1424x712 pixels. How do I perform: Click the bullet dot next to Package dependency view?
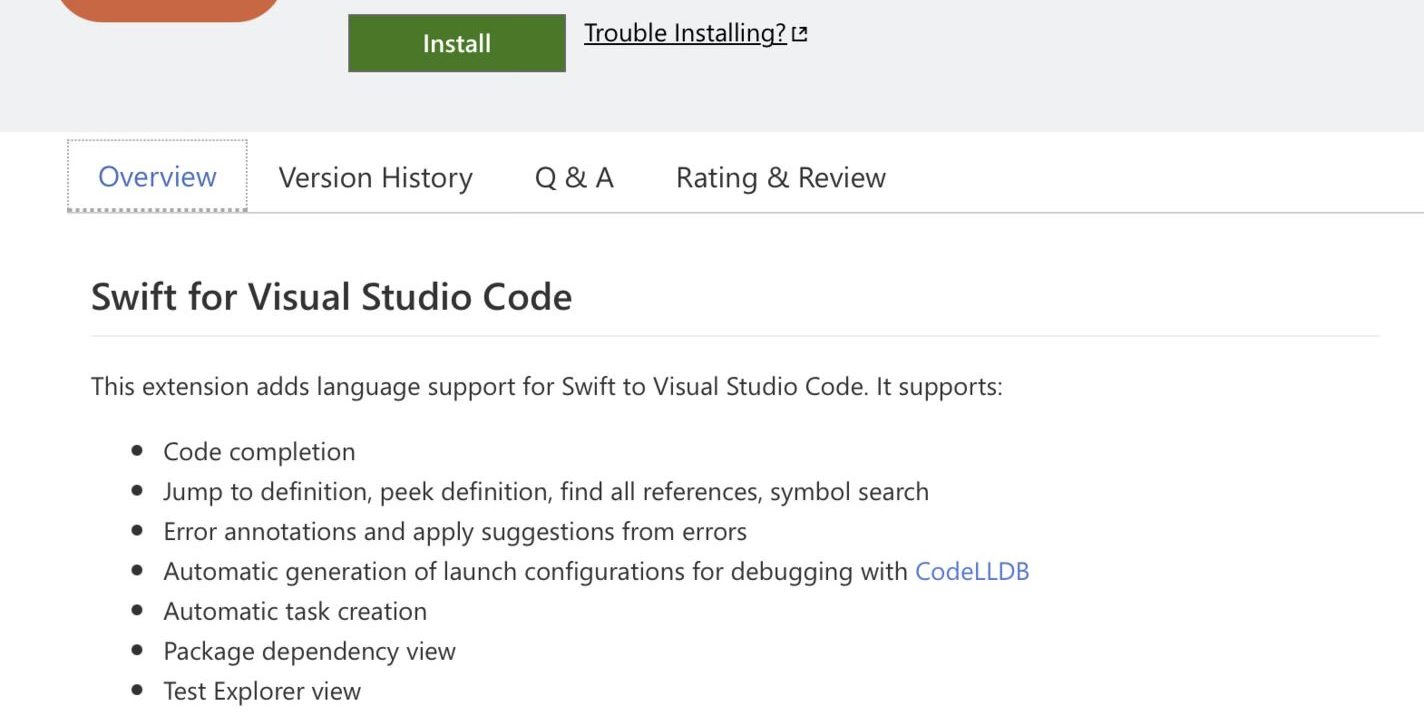pos(137,651)
